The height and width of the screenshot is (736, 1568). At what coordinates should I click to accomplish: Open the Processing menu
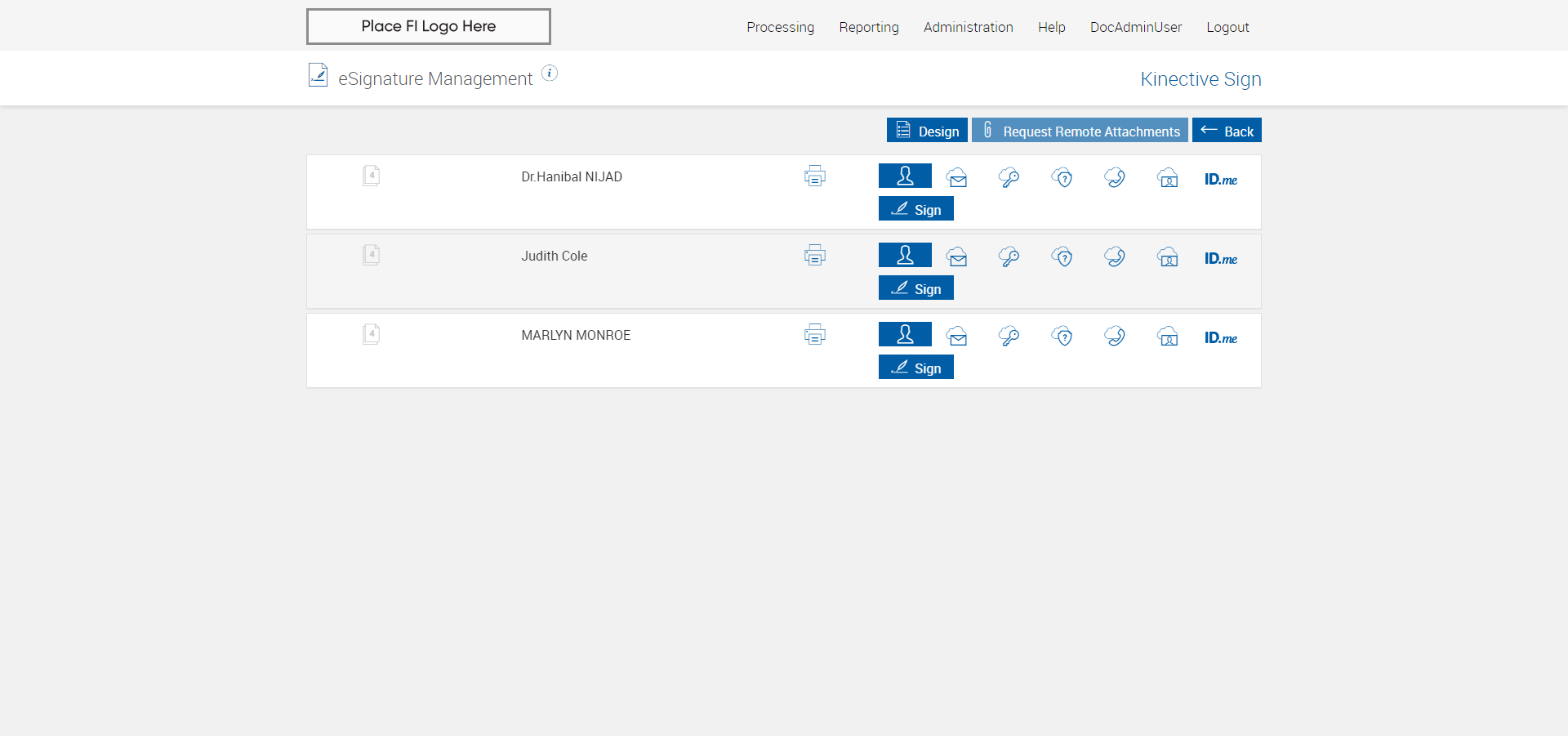pyautogui.click(x=780, y=27)
